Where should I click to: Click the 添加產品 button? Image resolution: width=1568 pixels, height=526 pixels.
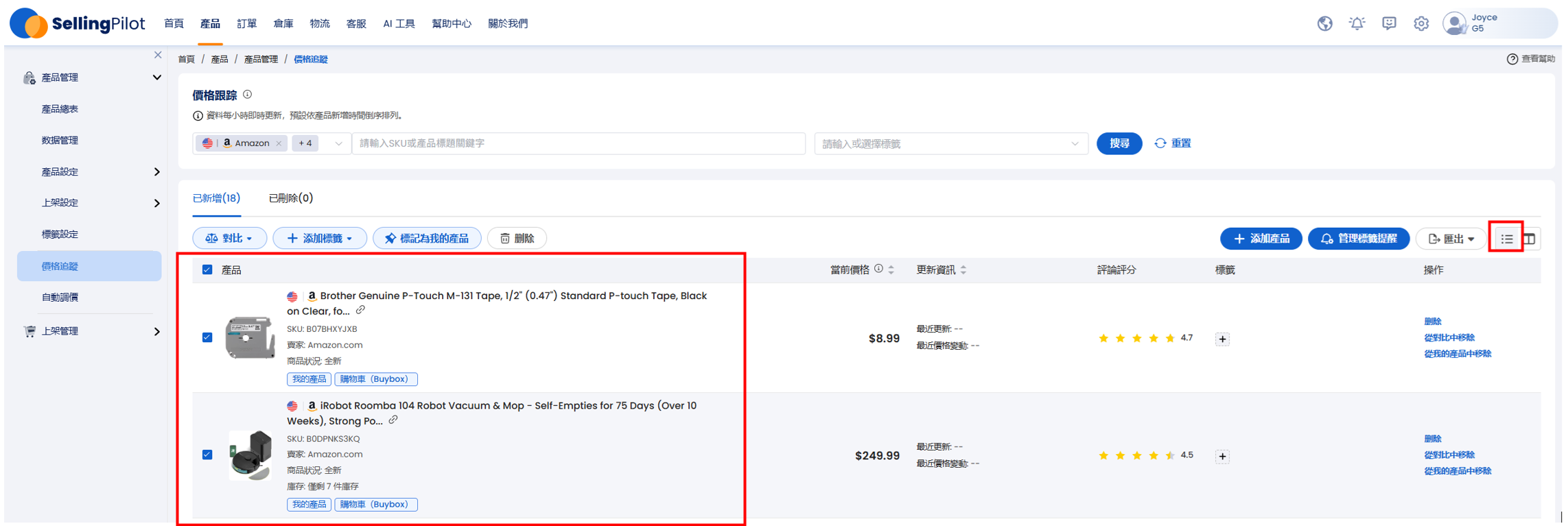click(1261, 239)
